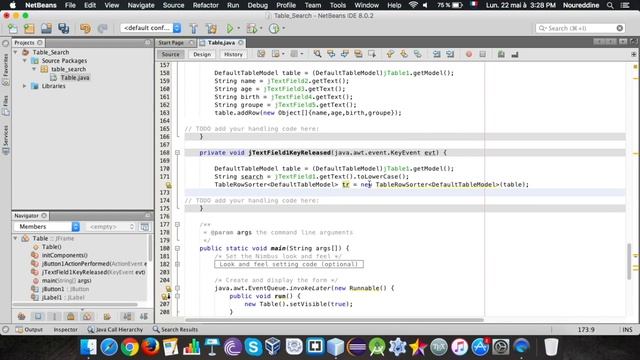Open the Services sidebar panel
This screenshot has width=640, height=360.
(x=5, y=140)
